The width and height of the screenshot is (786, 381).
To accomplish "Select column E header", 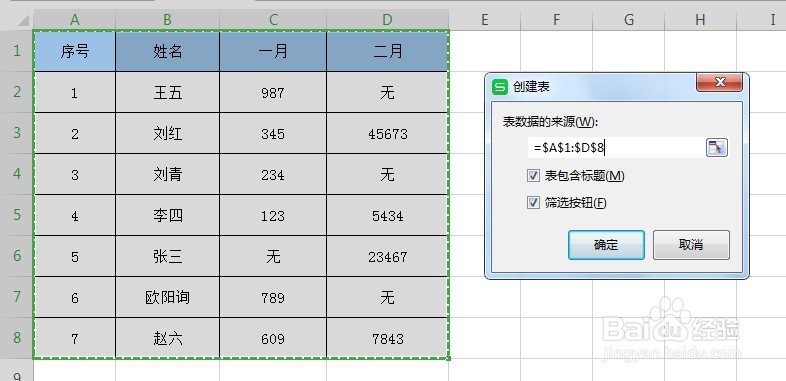I will point(485,20).
